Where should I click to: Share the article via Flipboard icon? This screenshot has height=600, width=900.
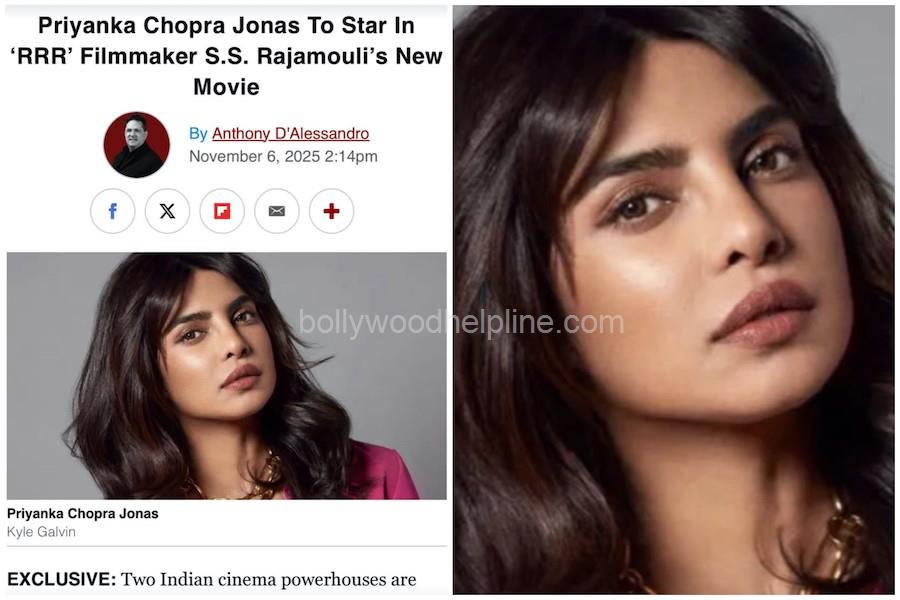pos(222,211)
